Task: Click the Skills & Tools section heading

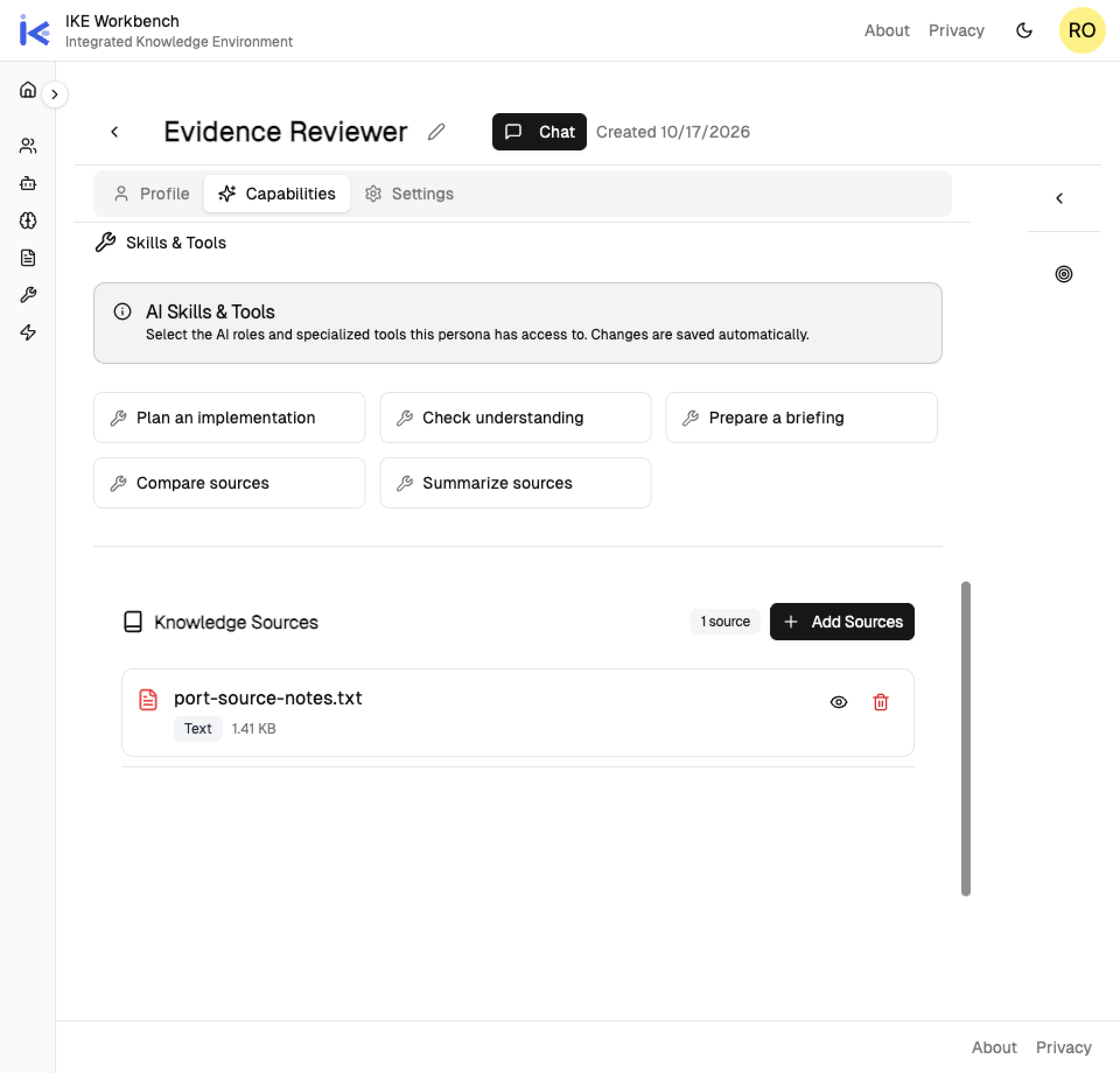Action: [x=176, y=243]
